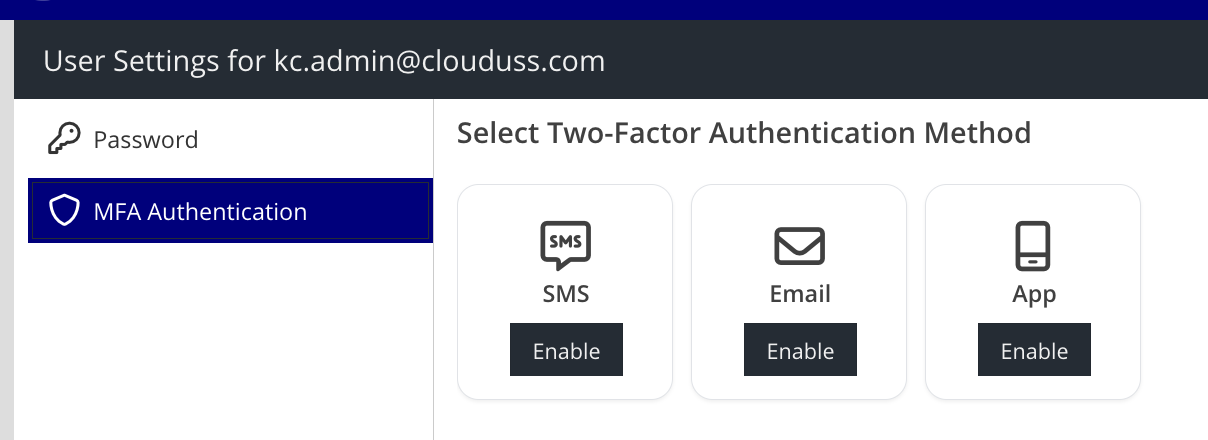Open the Password settings section
Viewport: 1208px width, 440px height.
pos(145,139)
